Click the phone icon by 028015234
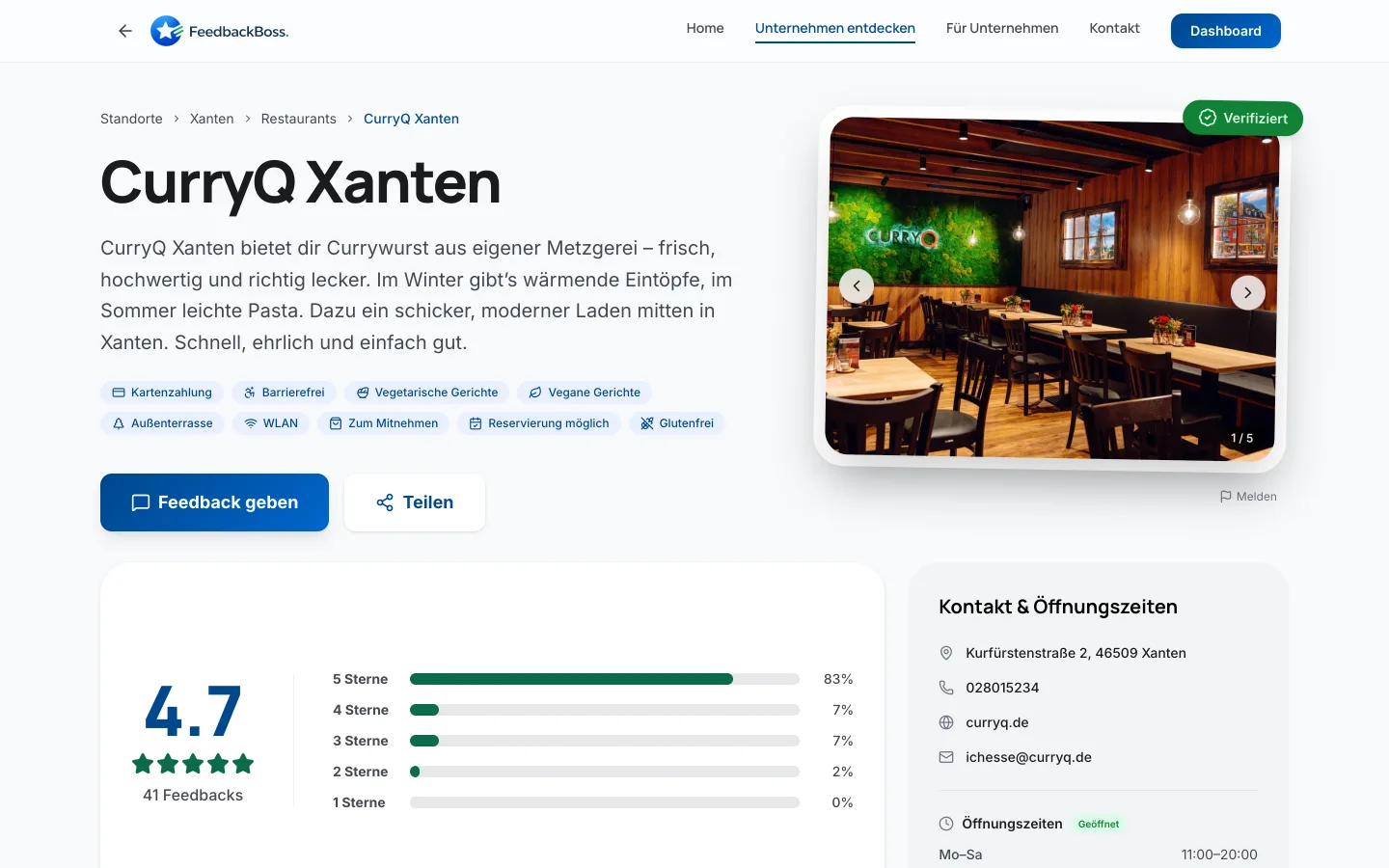This screenshot has height=868, width=1389. (946, 688)
